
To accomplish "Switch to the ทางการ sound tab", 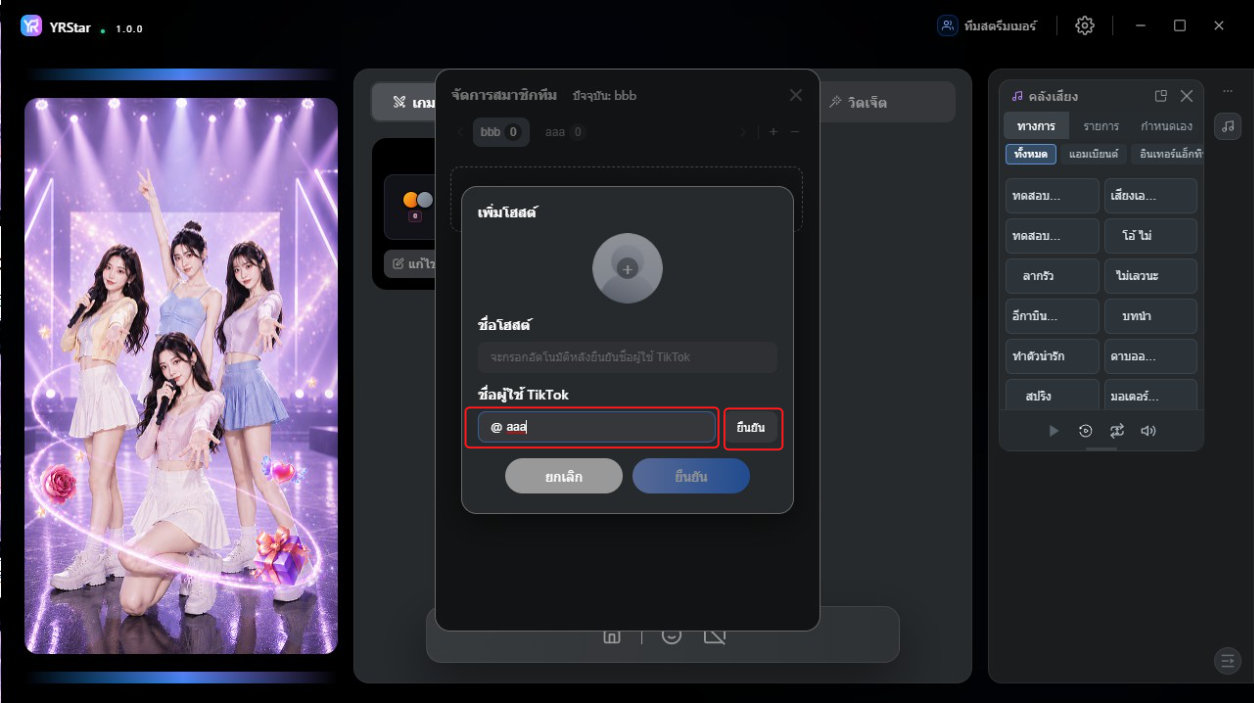I will 1036,126.
